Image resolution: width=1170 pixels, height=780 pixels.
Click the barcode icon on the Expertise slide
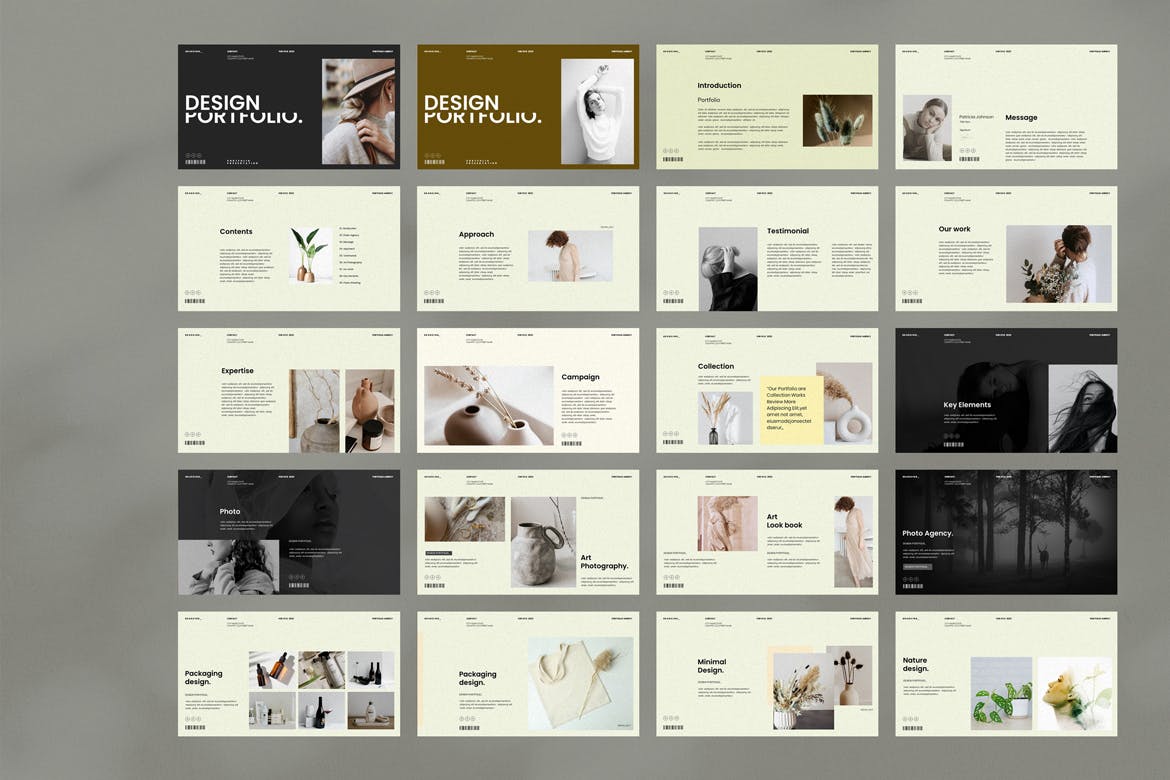point(194,443)
